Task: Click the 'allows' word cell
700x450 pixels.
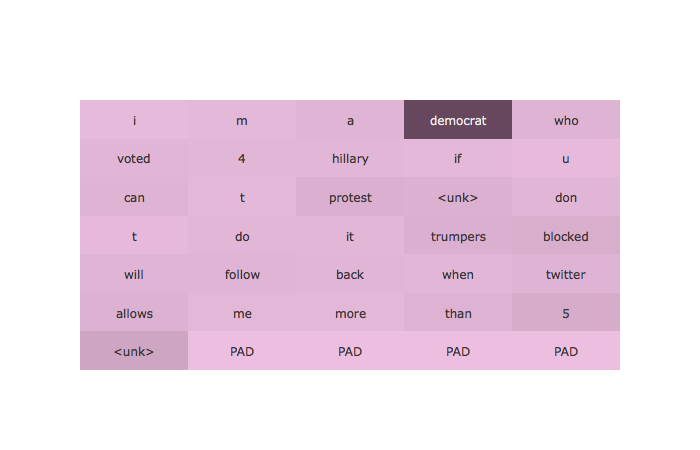Action: coord(134,313)
